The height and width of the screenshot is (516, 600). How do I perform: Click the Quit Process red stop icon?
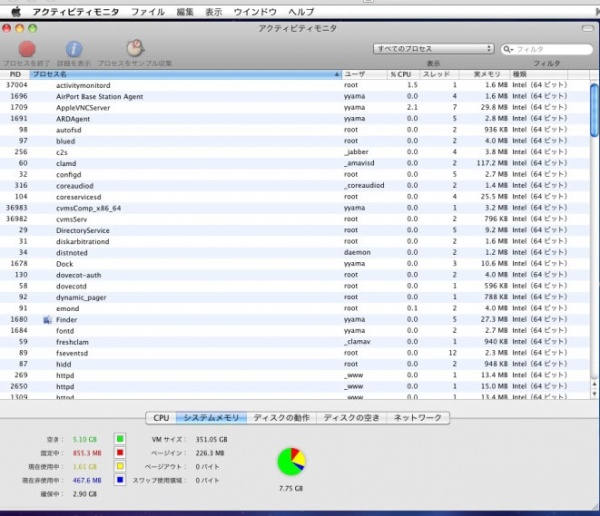pyautogui.click(x=27, y=49)
